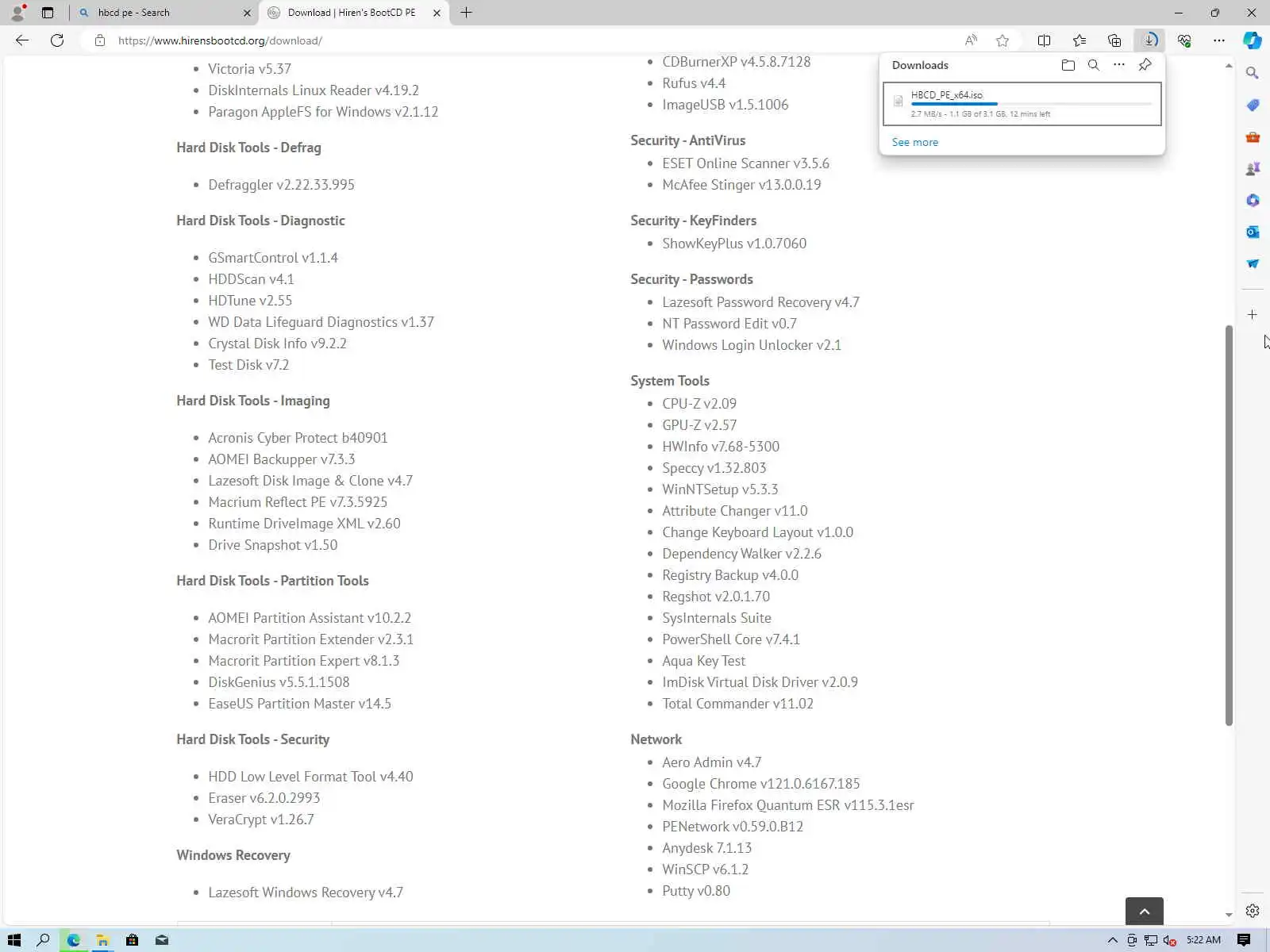Open sidebar Tools briefcase
Viewport: 1270px width, 952px height.
coord(1253,136)
